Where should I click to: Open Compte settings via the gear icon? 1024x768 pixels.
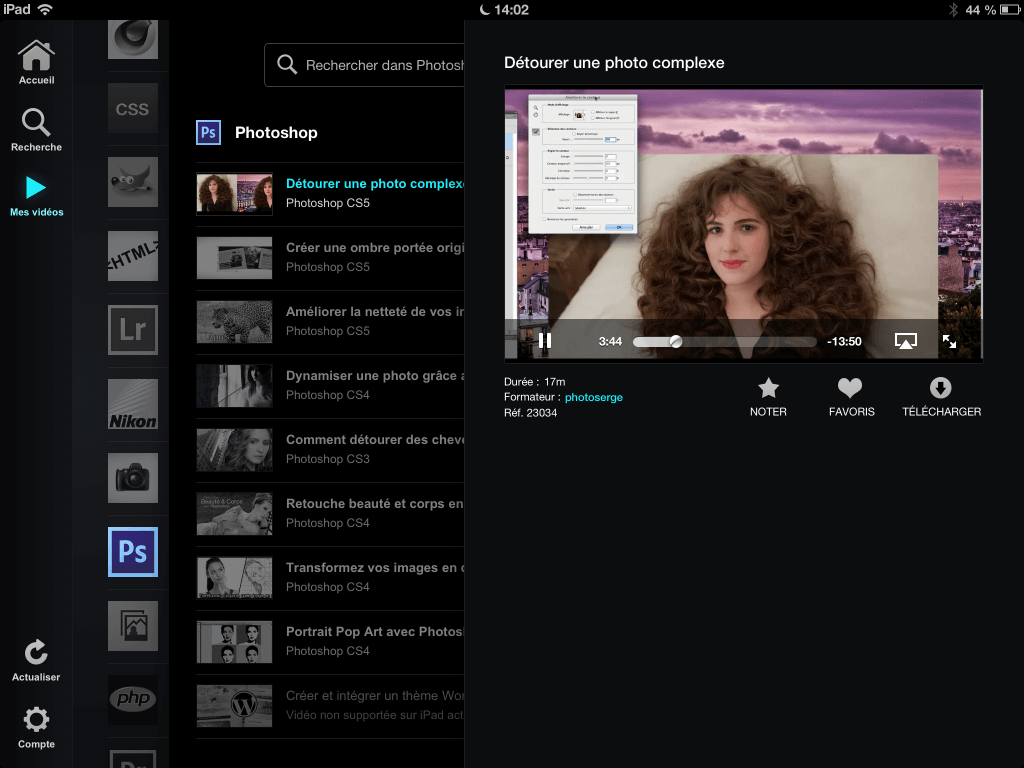click(35, 719)
